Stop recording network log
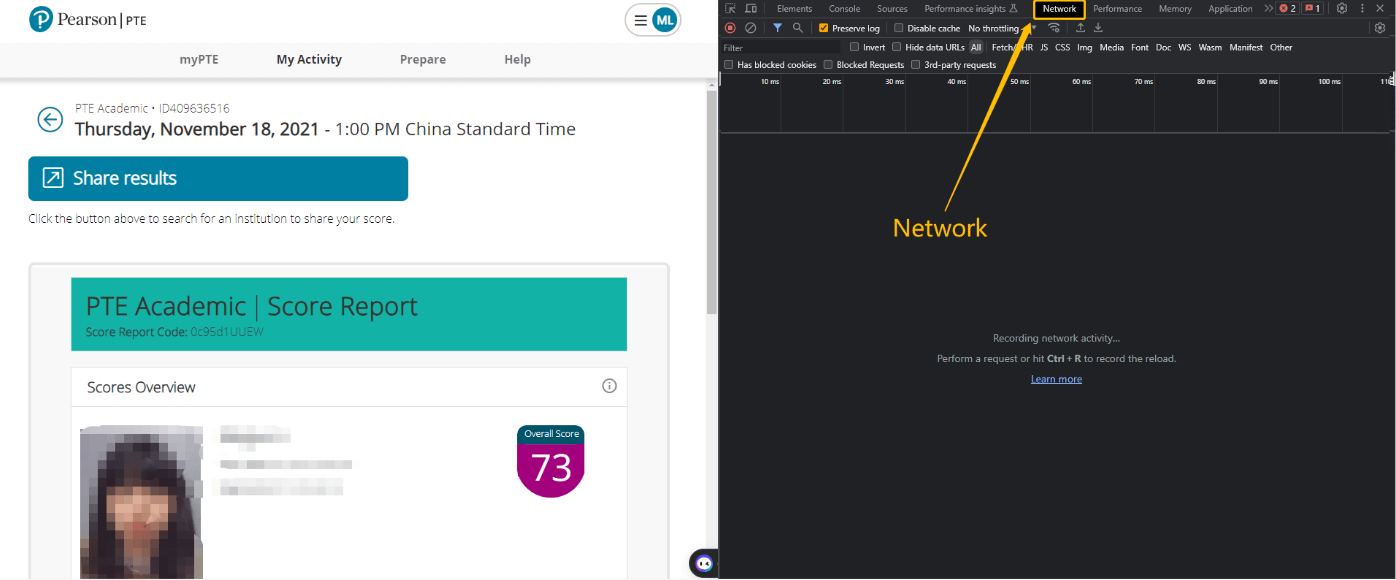The height and width of the screenshot is (580, 1396). point(730,28)
